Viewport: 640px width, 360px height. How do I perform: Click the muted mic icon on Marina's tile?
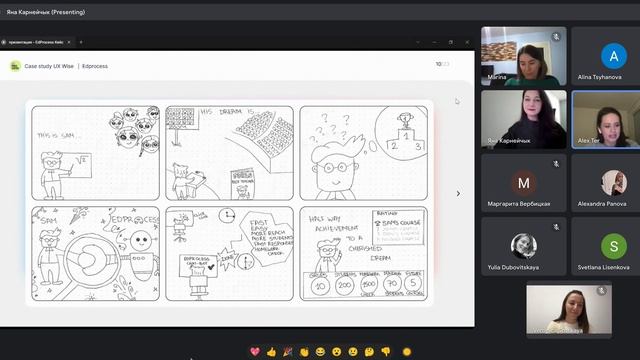[556, 37]
